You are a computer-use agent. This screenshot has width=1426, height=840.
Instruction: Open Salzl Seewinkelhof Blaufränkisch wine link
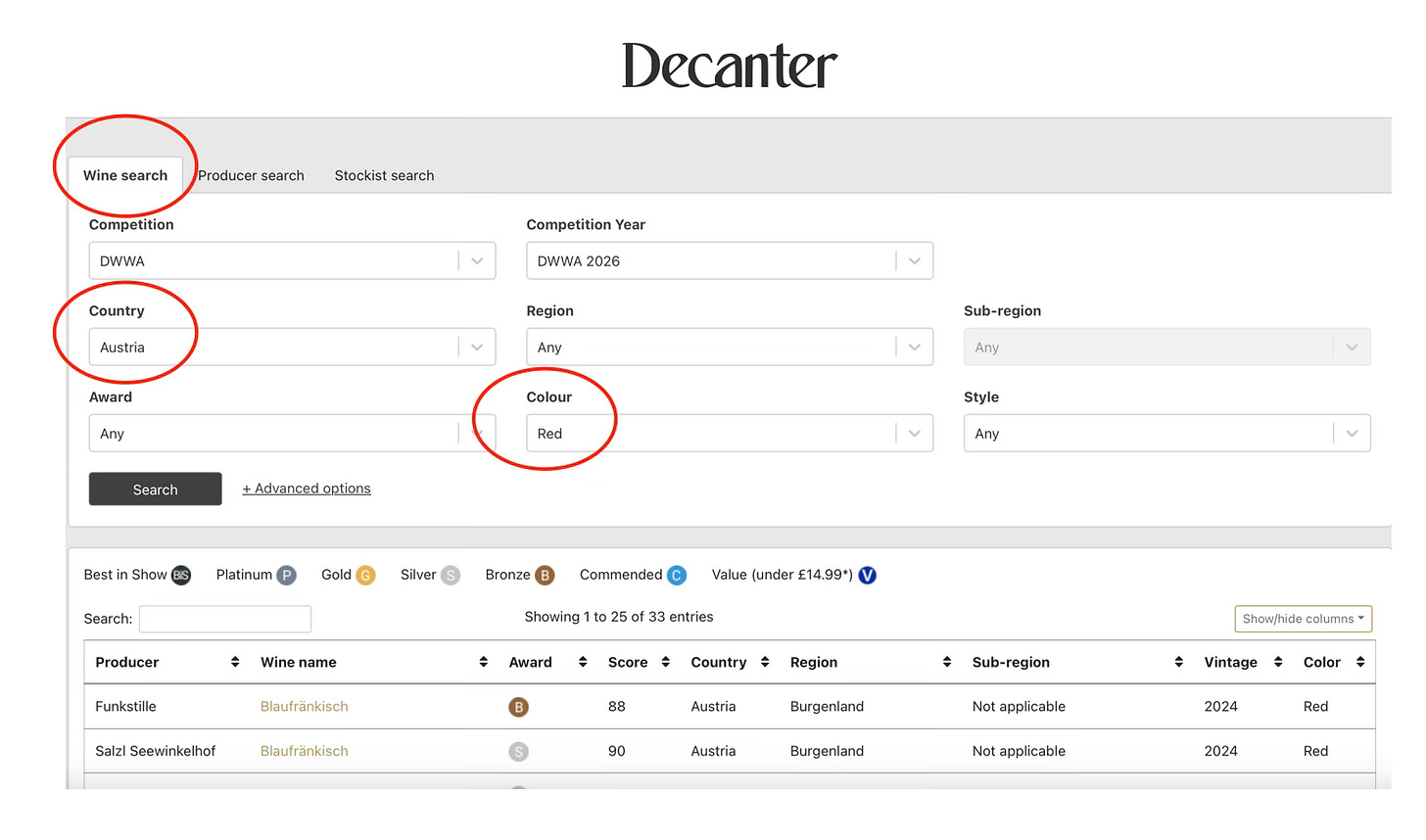(x=305, y=752)
